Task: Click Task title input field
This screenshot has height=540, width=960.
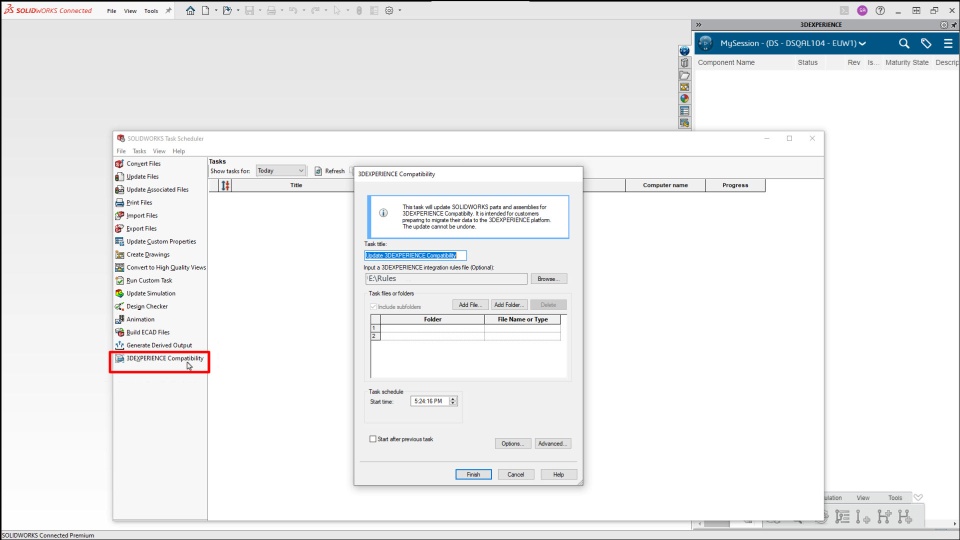Action: [x=415, y=255]
